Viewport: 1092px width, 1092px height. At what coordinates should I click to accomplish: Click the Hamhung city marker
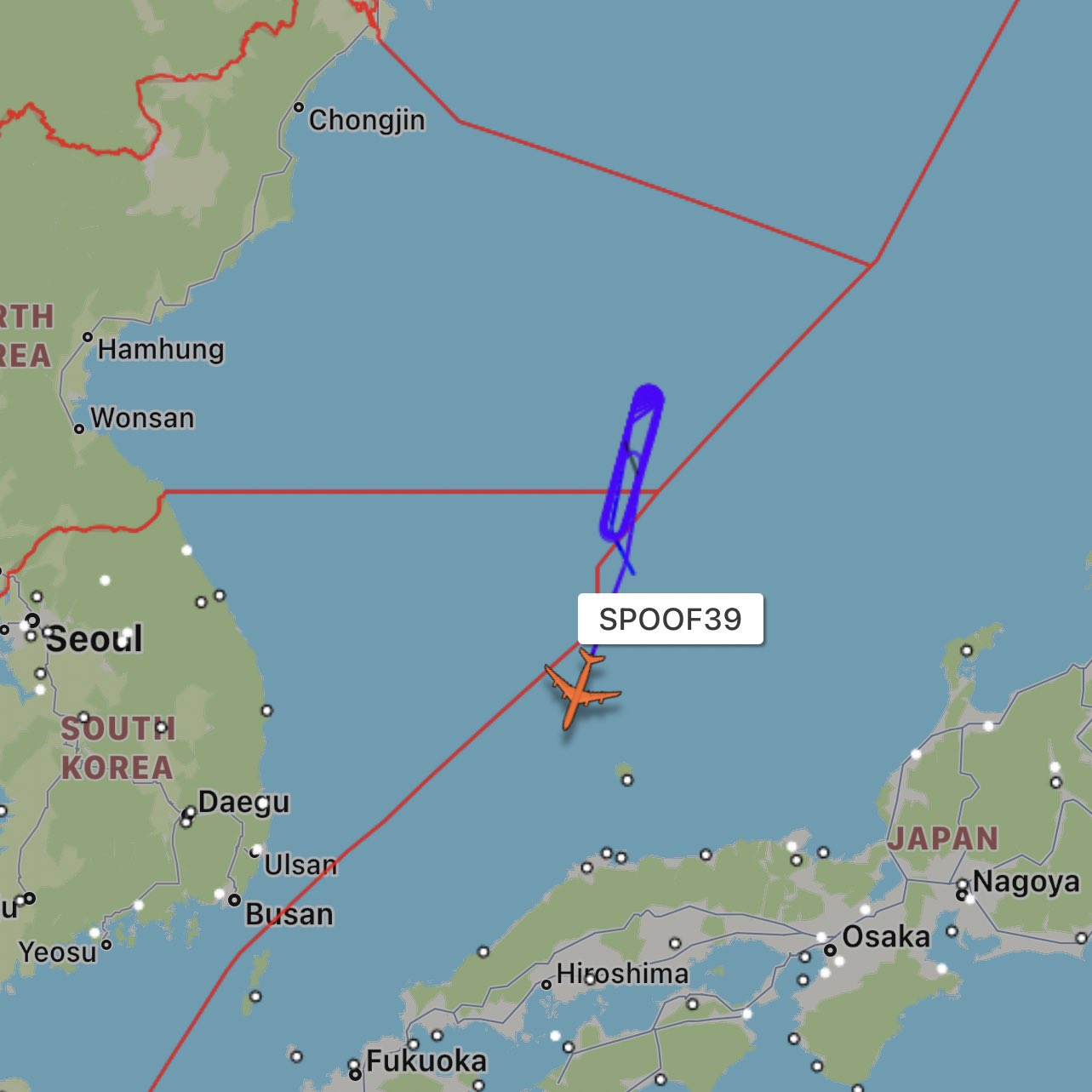coord(88,337)
